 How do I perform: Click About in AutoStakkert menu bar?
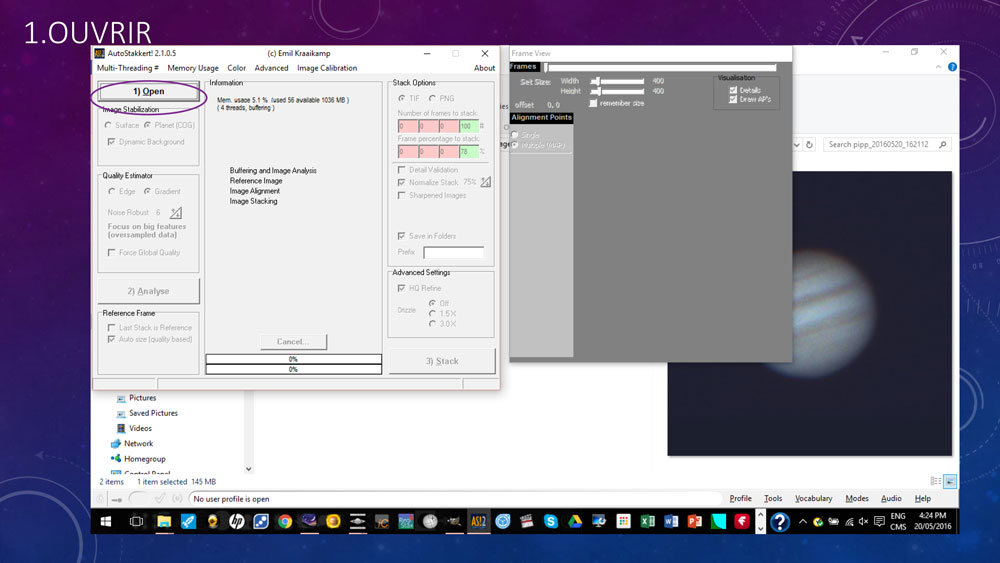[x=484, y=68]
